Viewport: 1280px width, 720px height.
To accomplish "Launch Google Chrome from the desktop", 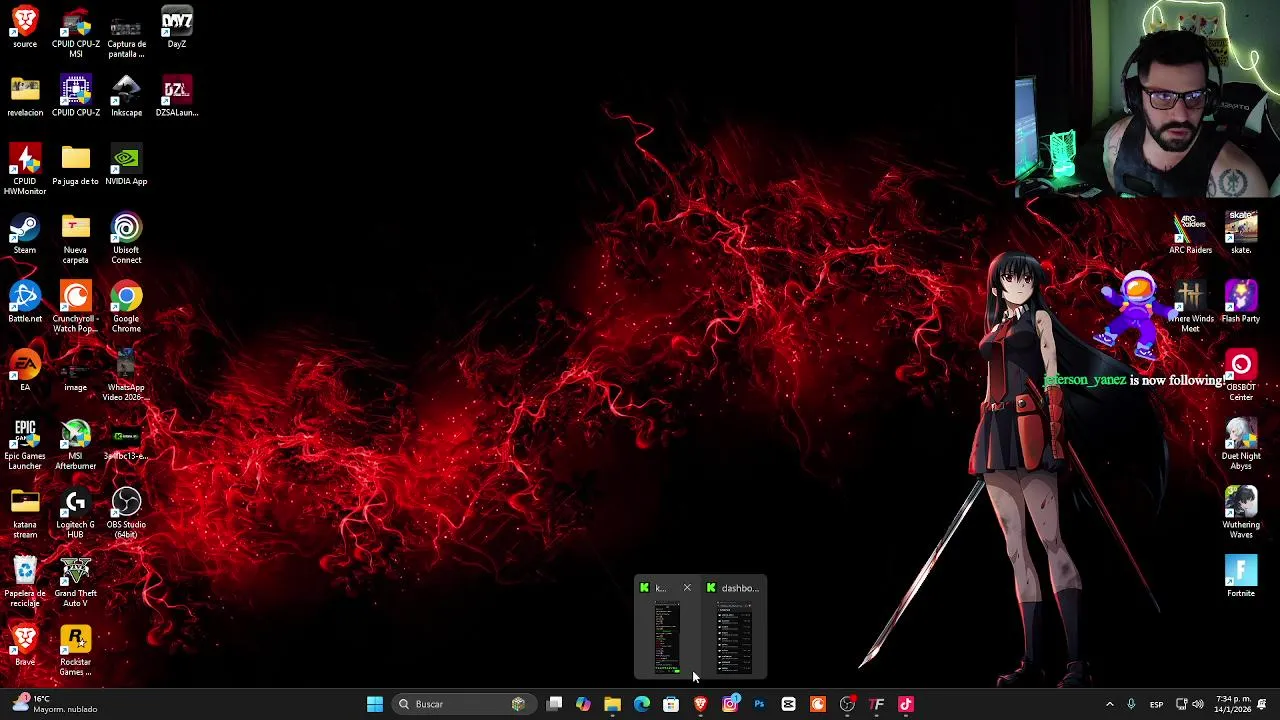I will coord(126,307).
